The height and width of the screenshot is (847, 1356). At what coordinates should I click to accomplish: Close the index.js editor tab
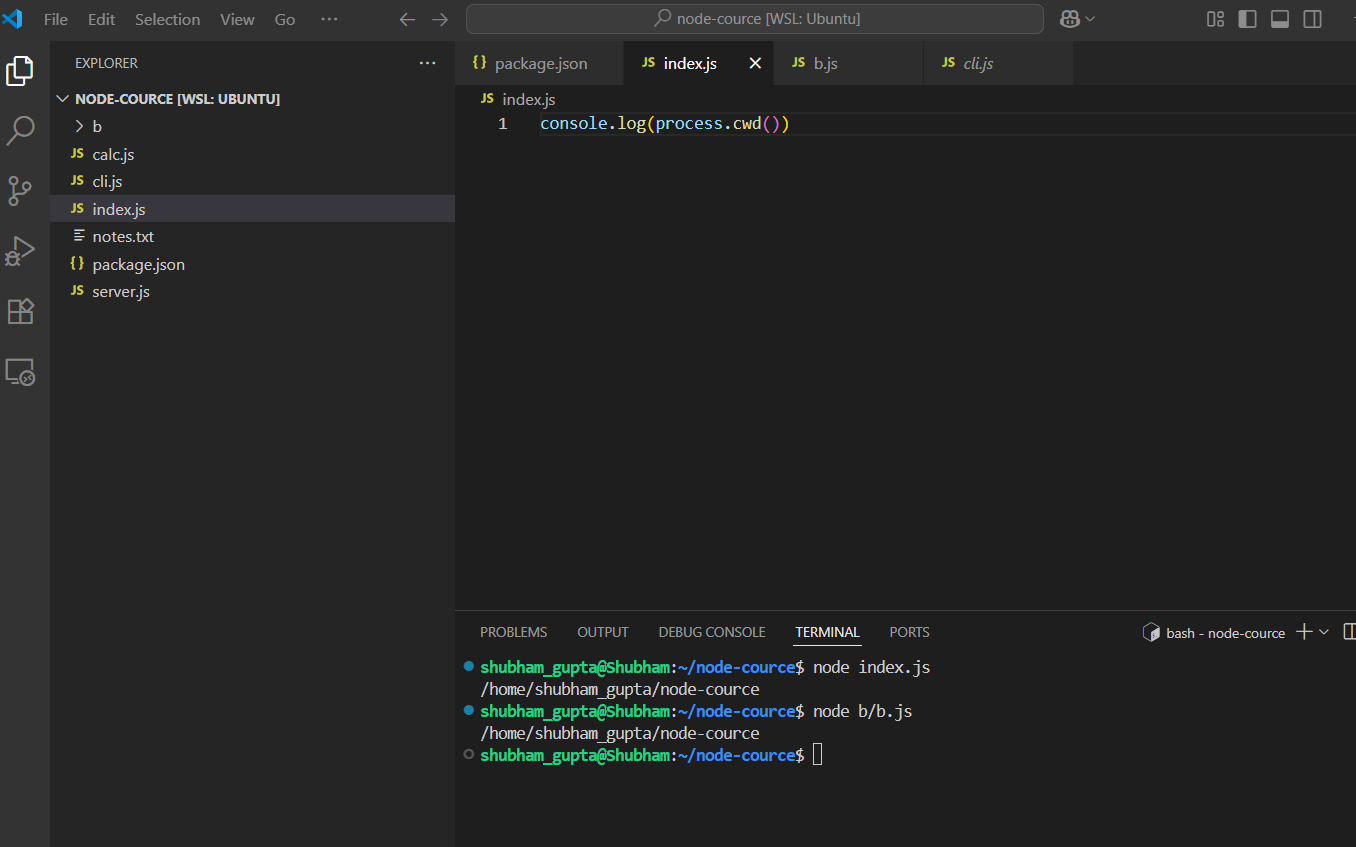[x=755, y=63]
